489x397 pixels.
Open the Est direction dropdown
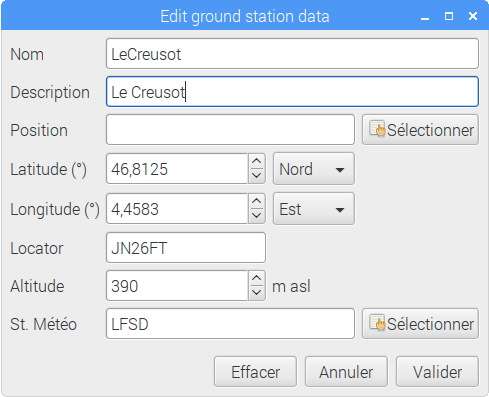314,209
